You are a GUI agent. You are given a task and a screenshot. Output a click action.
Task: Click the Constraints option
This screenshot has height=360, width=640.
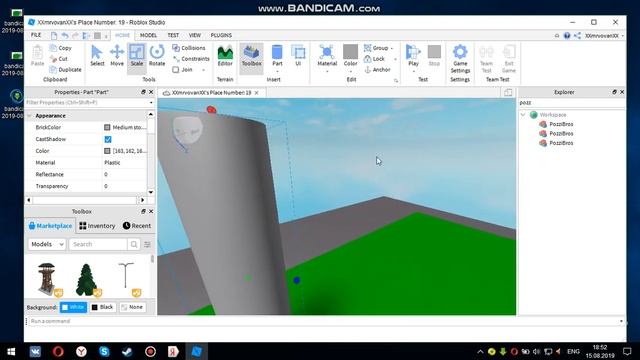point(191,59)
